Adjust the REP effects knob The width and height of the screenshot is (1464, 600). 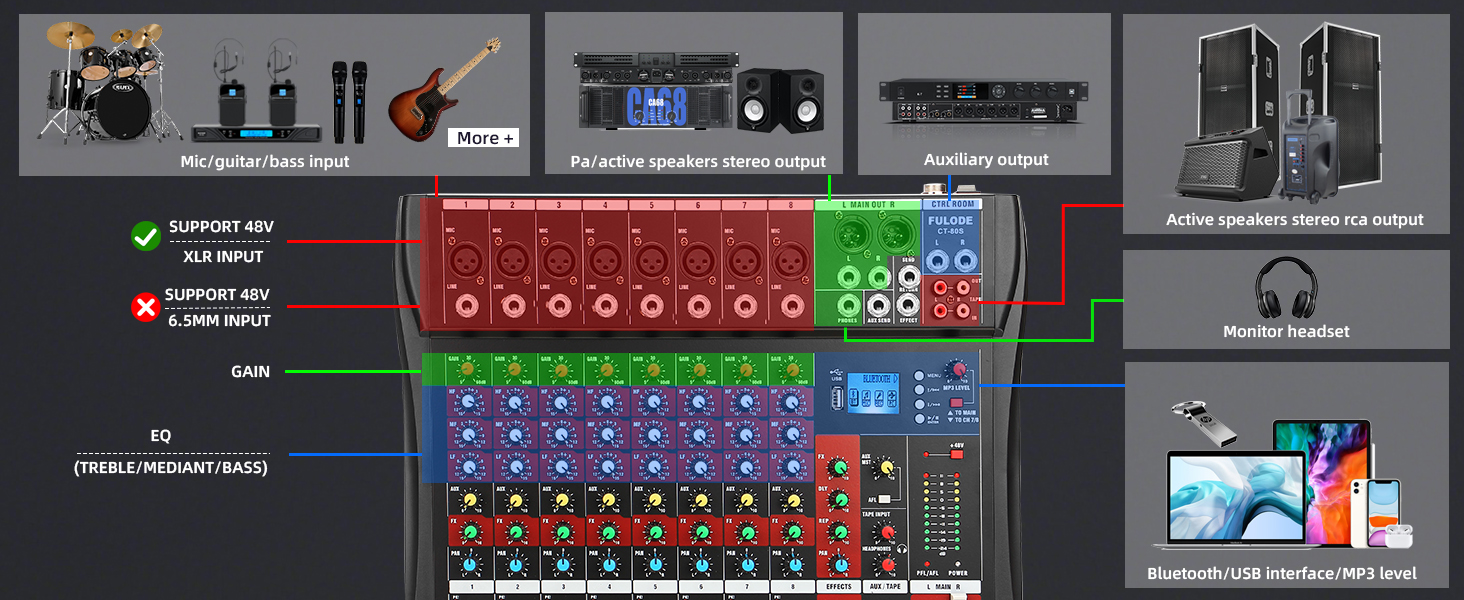click(839, 532)
